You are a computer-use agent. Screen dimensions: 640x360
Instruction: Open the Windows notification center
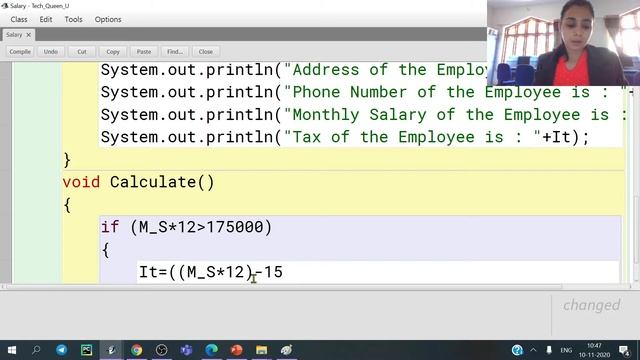624,350
